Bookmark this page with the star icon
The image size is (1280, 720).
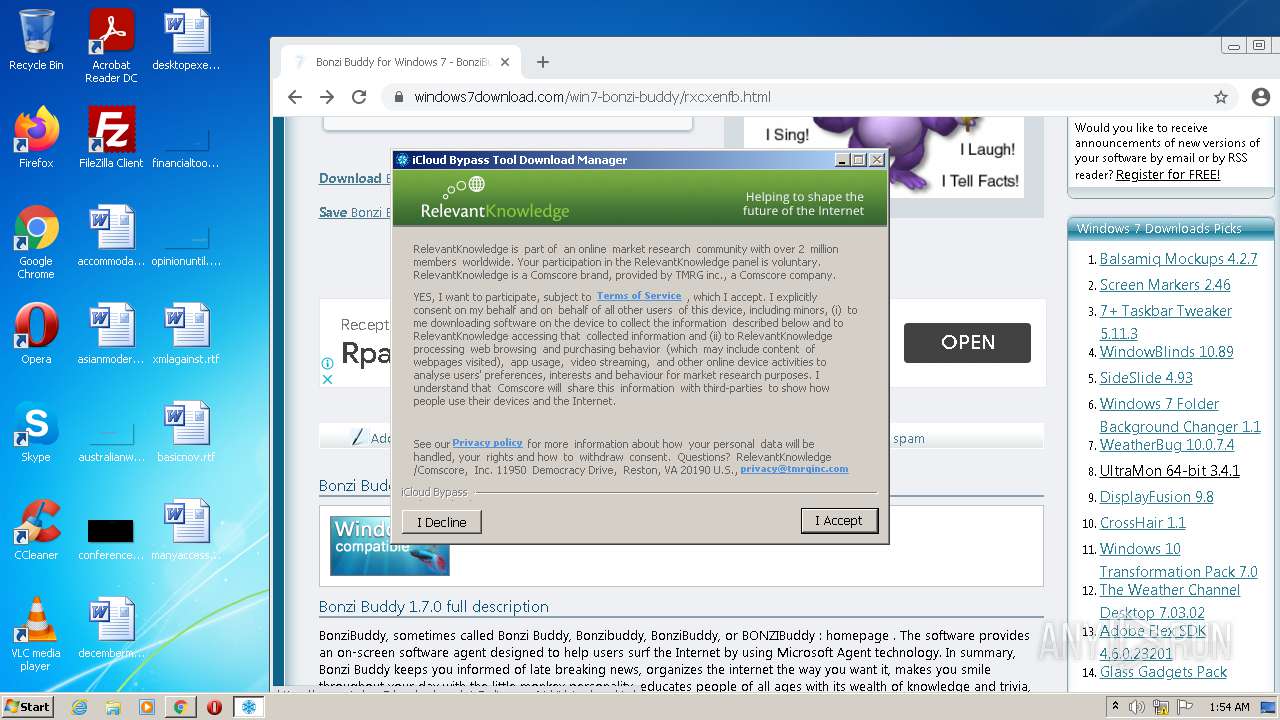pyautogui.click(x=1221, y=97)
